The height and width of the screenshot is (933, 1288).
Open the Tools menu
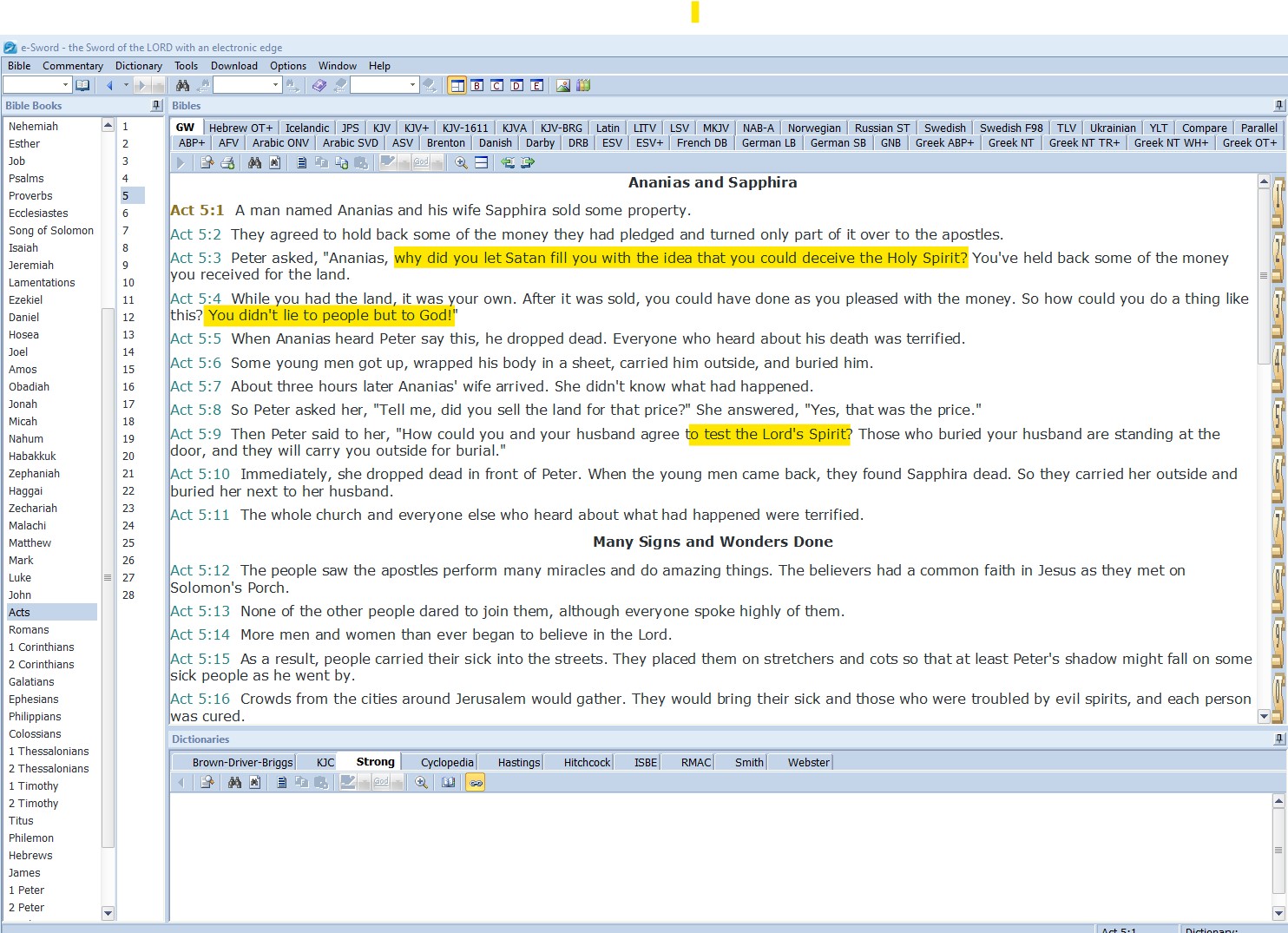pyautogui.click(x=186, y=66)
